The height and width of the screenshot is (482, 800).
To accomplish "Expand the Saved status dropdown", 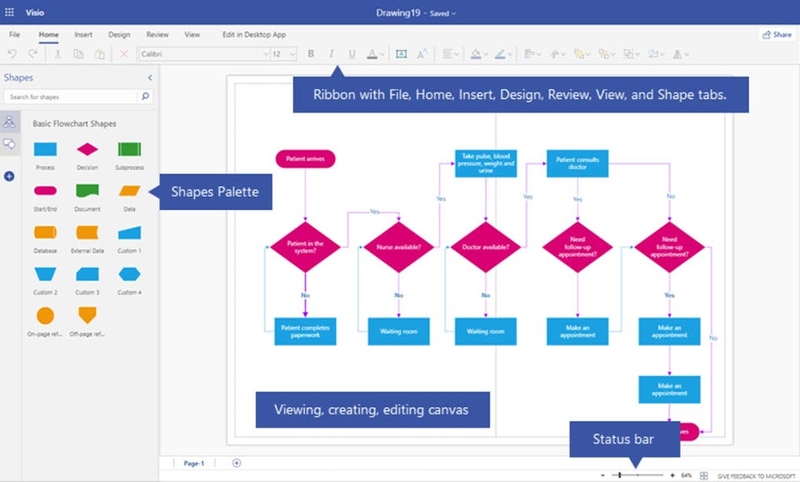I will (442, 14).
